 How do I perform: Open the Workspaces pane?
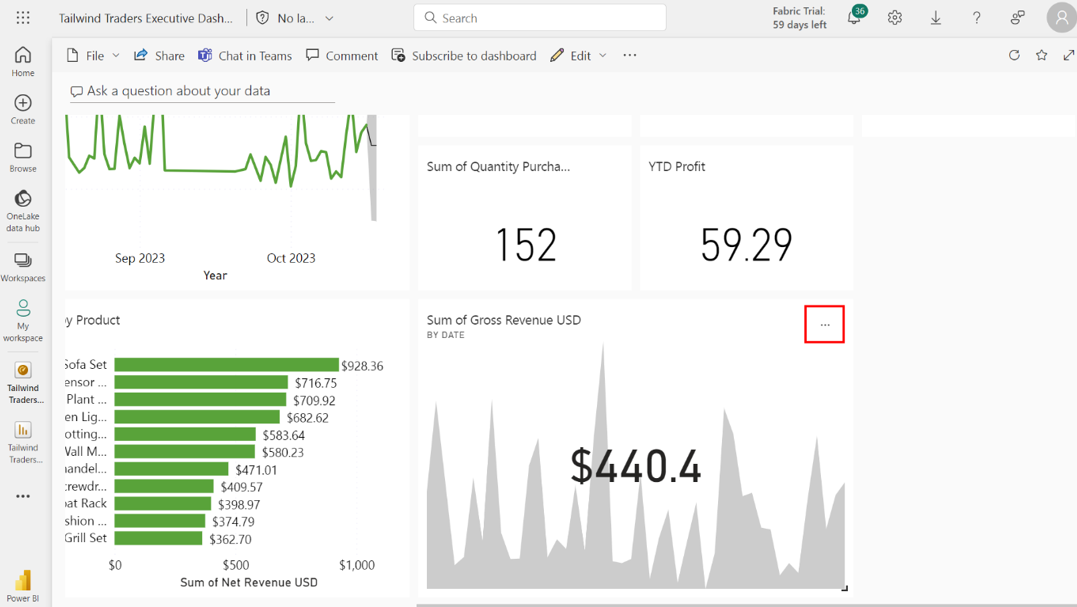23,267
